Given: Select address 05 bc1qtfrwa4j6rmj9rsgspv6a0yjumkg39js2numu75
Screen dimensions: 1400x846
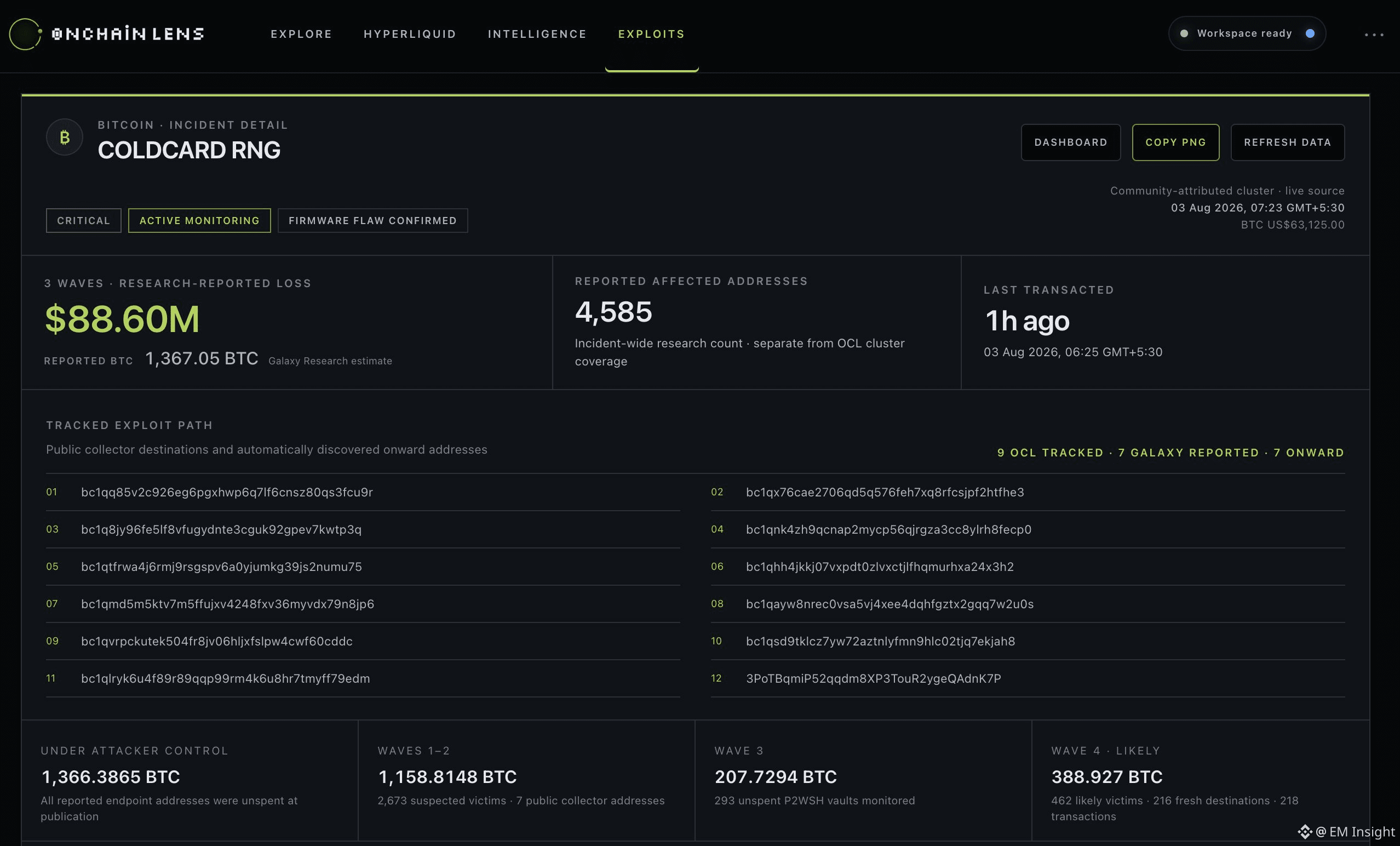Looking at the screenshot, I should (x=363, y=567).
